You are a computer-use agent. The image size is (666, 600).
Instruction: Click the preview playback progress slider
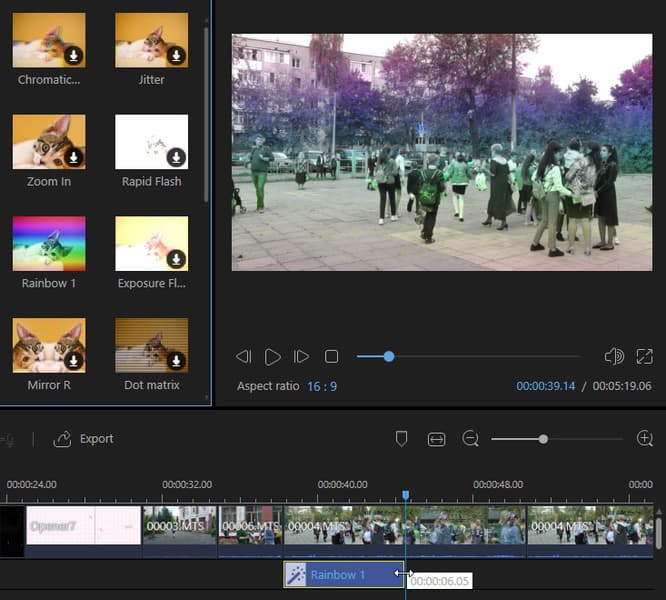point(469,357)
